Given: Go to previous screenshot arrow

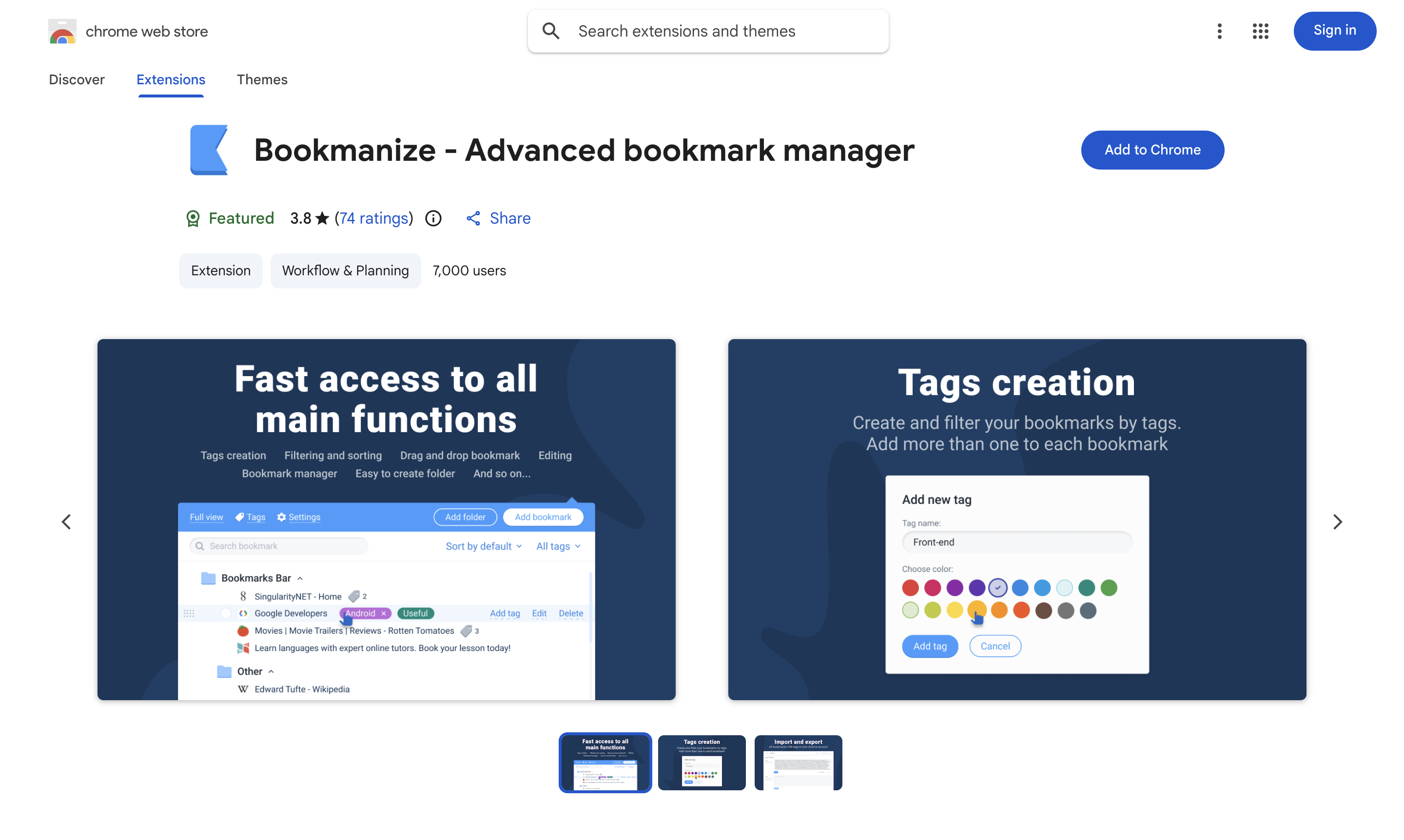Looking at the screenshot, I should click(66, 521).
